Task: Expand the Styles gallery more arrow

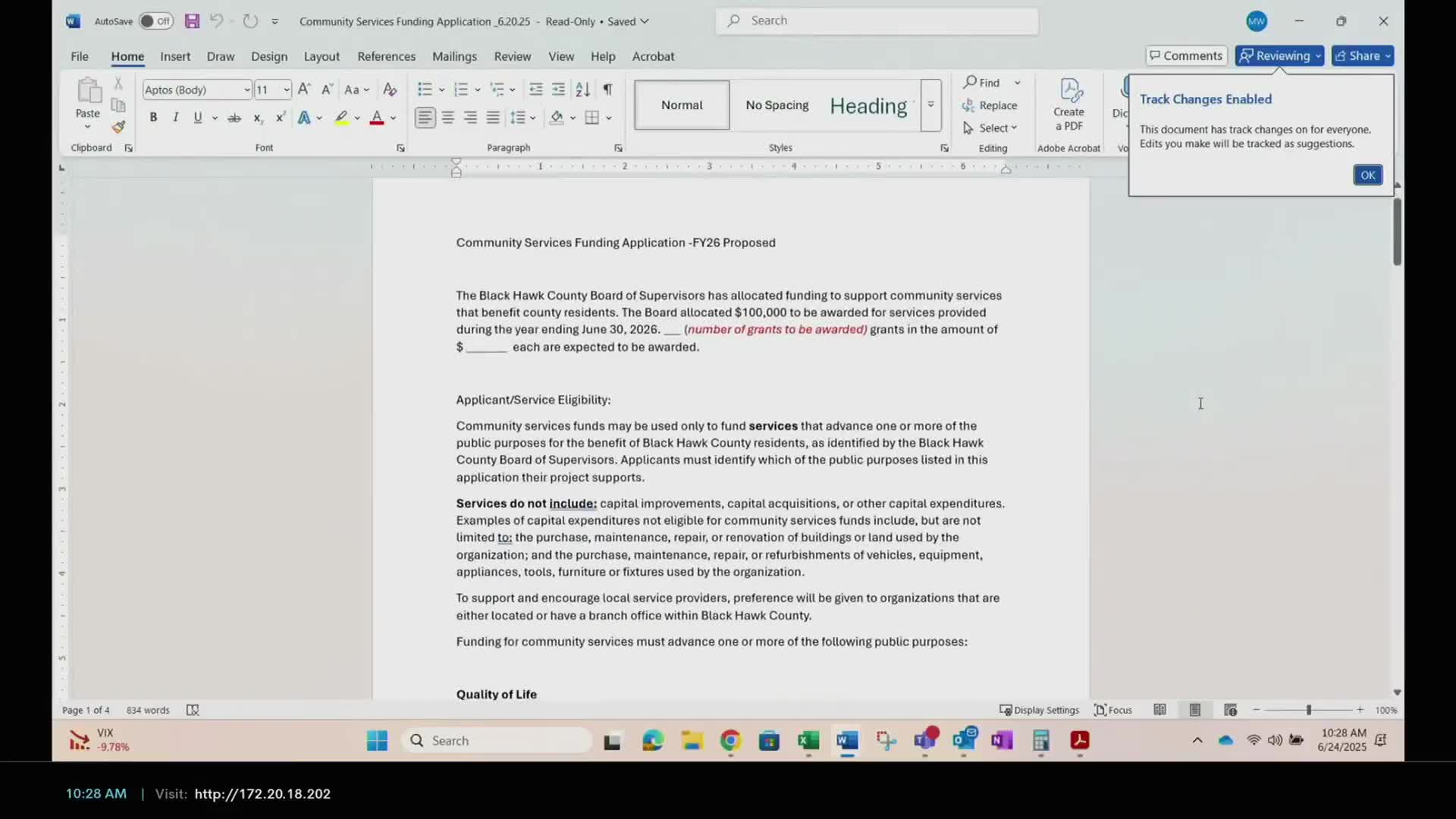Action: click(x=930, y=105)
